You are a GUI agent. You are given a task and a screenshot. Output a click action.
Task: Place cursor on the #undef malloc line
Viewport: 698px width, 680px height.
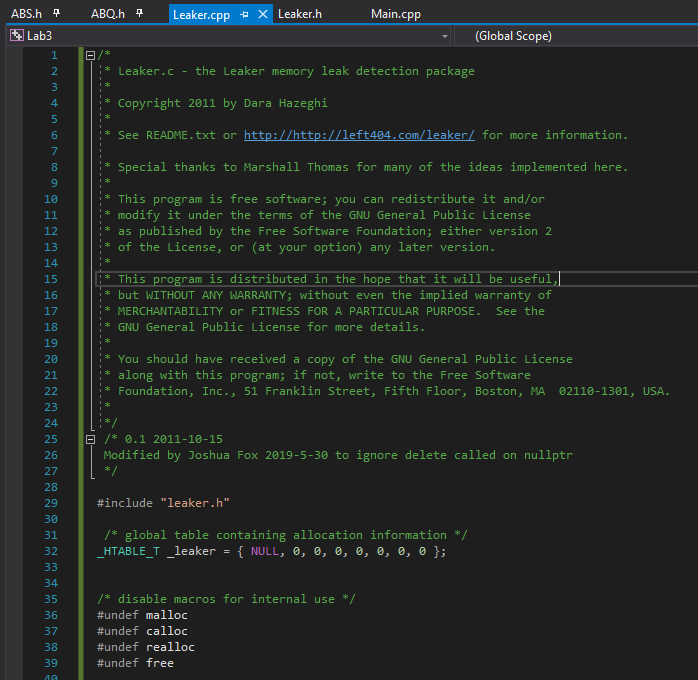[x=142, y=615]
